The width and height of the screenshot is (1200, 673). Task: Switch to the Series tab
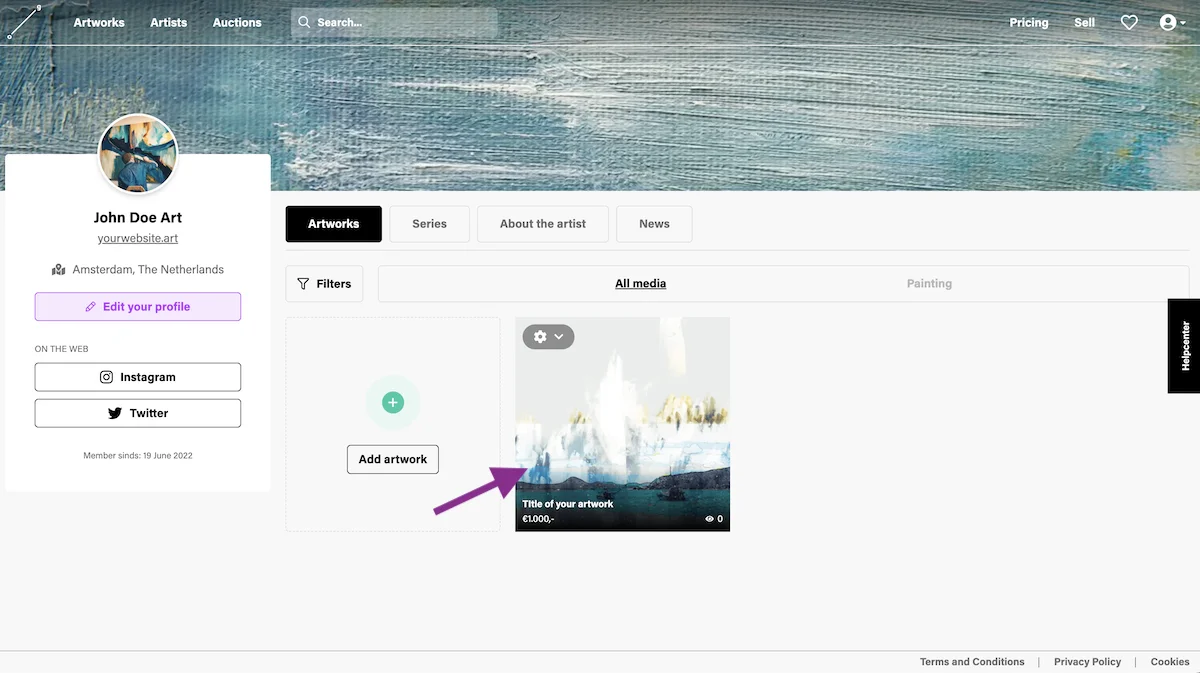(x=429, y=224)
